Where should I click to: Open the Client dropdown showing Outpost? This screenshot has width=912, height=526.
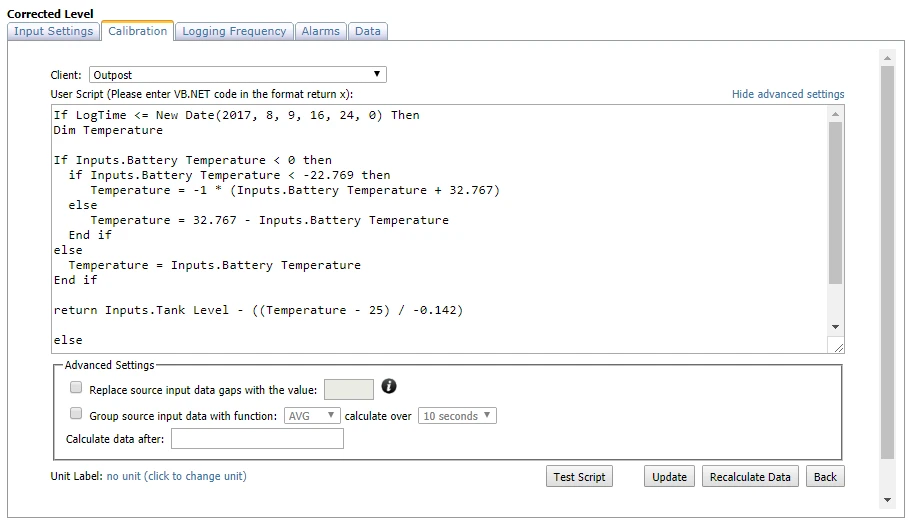(x=238, y=75)
